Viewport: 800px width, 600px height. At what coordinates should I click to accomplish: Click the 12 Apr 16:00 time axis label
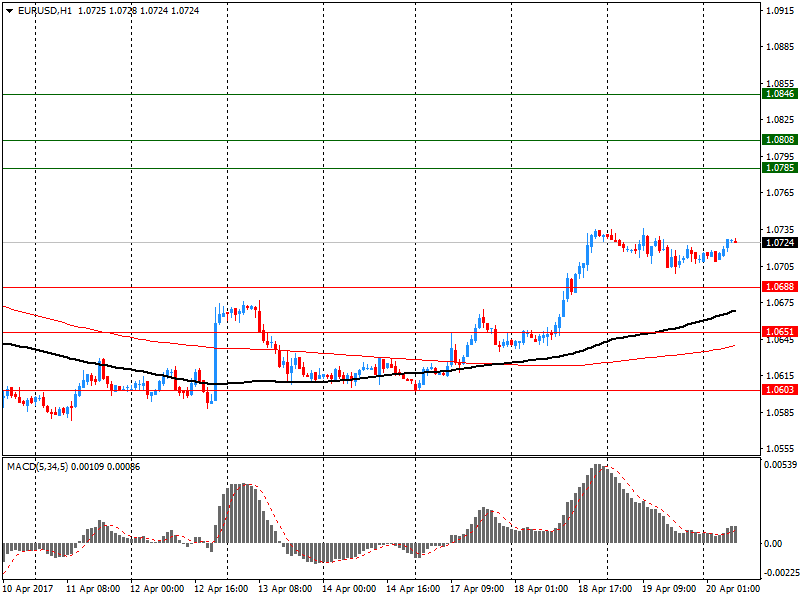coord(221,589)
